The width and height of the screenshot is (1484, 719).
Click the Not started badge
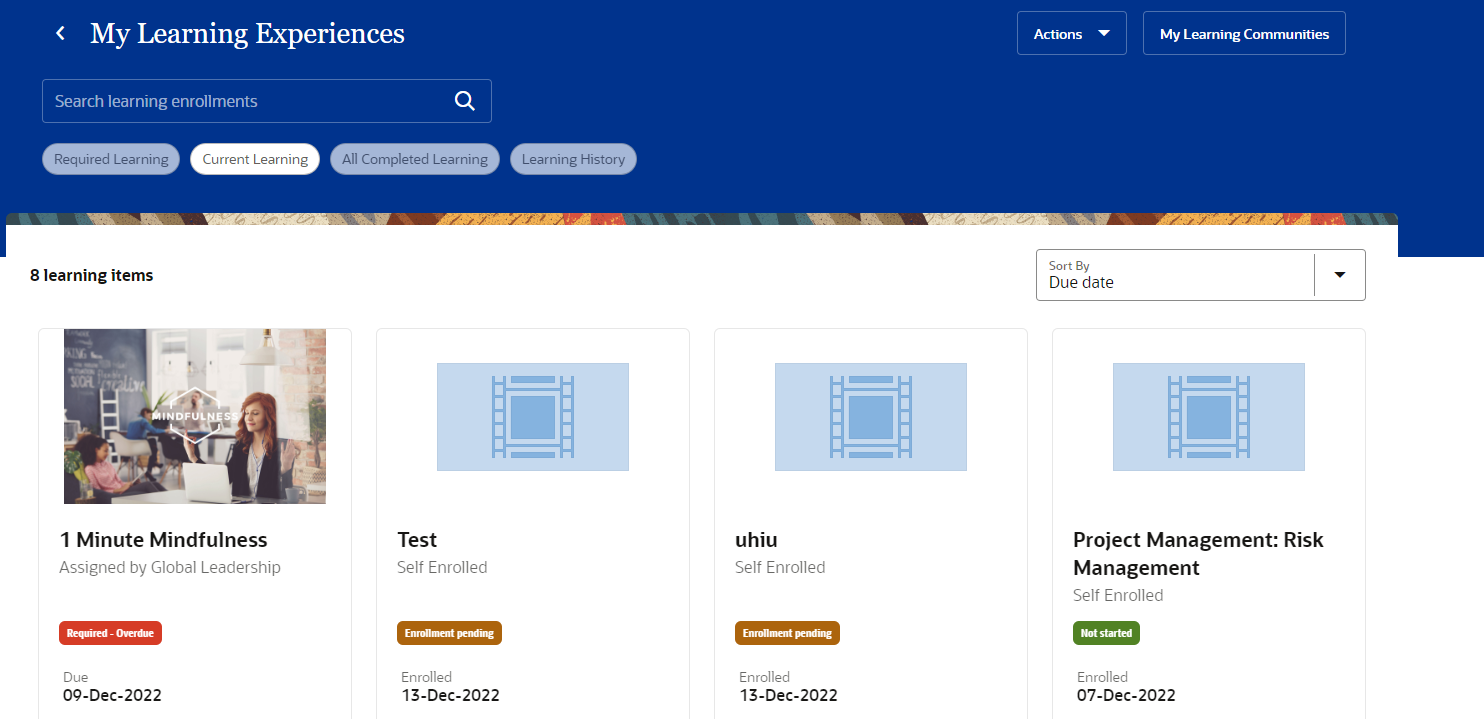1106,633
